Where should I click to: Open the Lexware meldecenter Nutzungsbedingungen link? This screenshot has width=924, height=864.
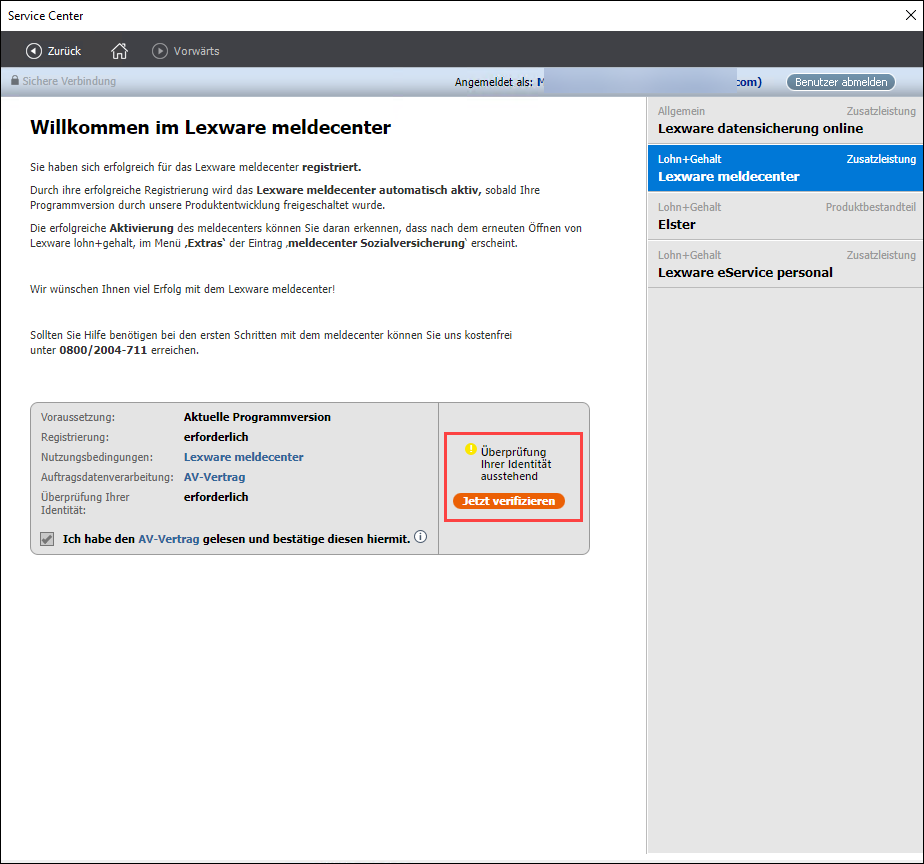coord(243,457)
